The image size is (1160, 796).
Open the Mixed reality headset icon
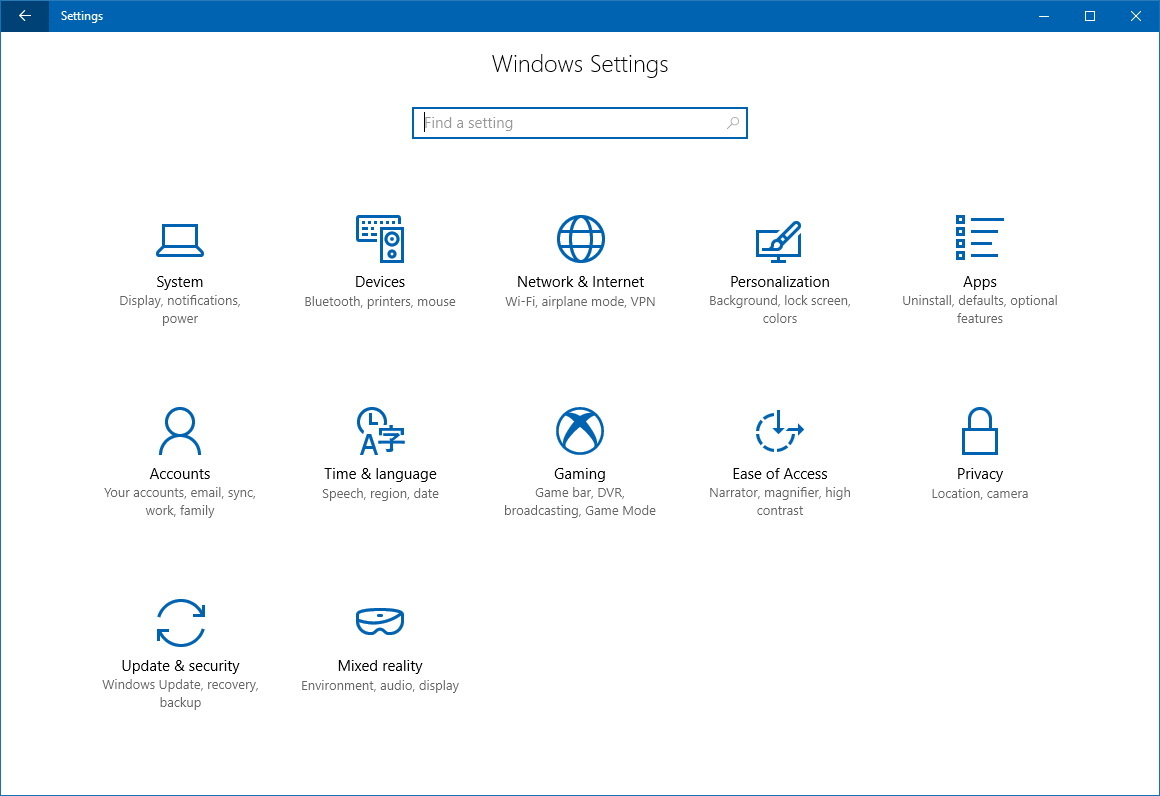(x=380, y=621)
